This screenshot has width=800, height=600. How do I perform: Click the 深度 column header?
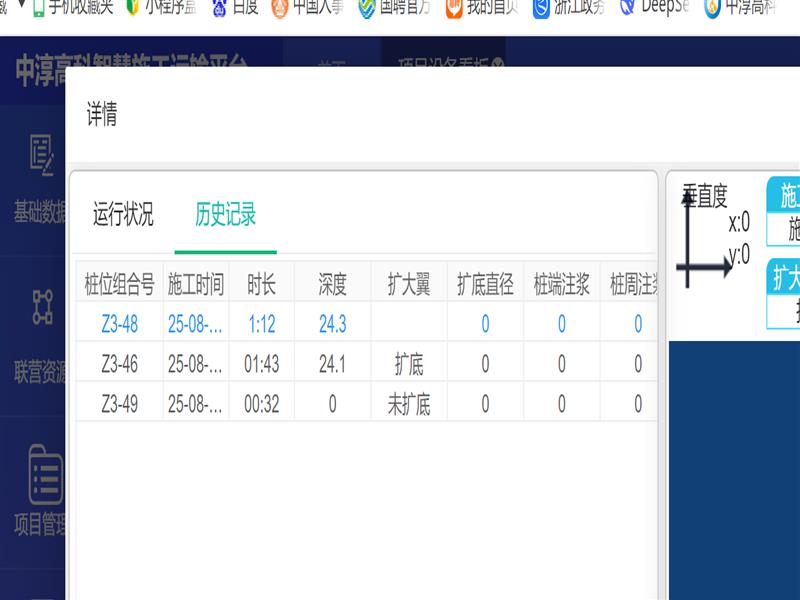pos(332,284)
